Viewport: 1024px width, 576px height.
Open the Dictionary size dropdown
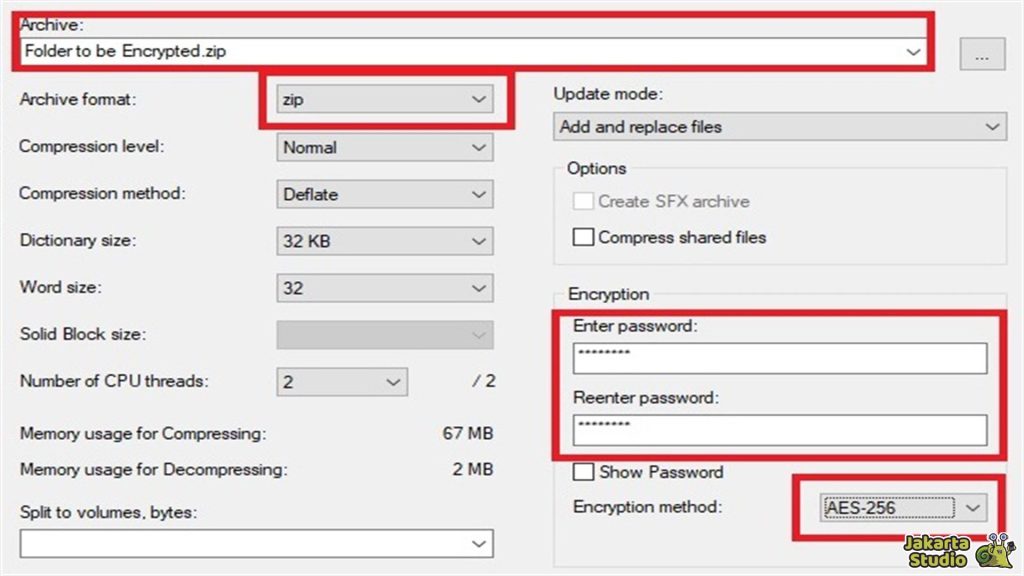pyautogui.click(x=479, y=241)
